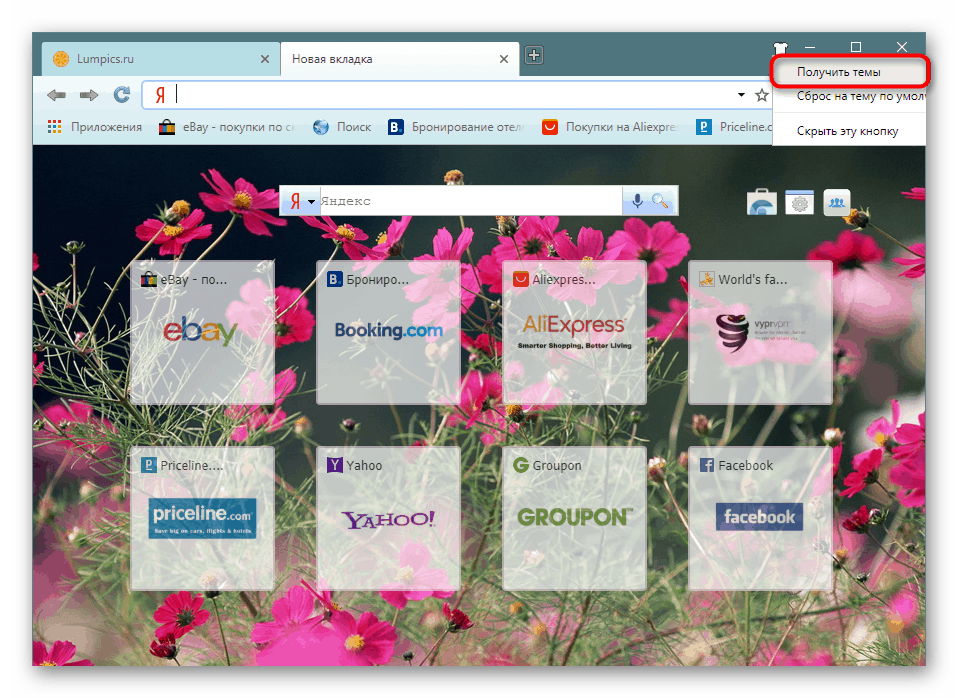Choose Получить темы menu item
Viewport: 958px width, 698px height.
pos(849,72)
